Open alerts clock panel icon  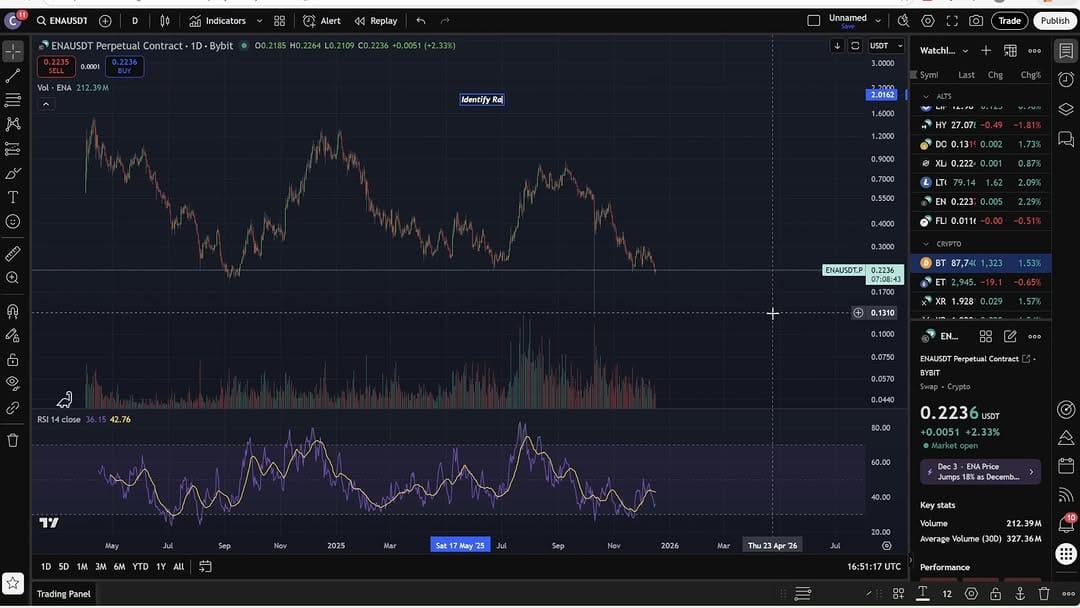pyautogui.click(x=1066, y=80)
